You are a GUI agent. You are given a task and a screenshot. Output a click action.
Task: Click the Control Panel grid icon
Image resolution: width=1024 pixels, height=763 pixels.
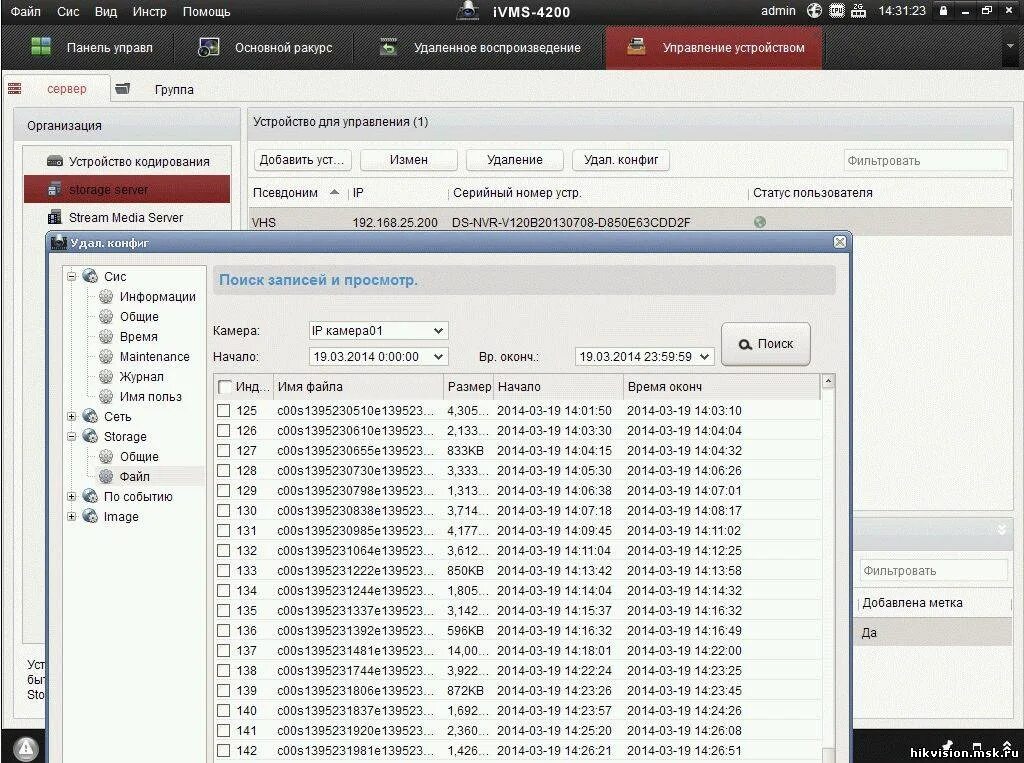pos(41,47)
